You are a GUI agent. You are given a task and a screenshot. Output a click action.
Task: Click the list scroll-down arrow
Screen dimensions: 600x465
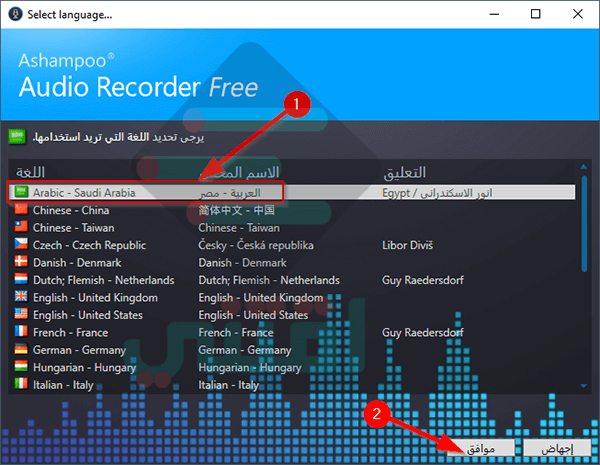tap(584, 386)
